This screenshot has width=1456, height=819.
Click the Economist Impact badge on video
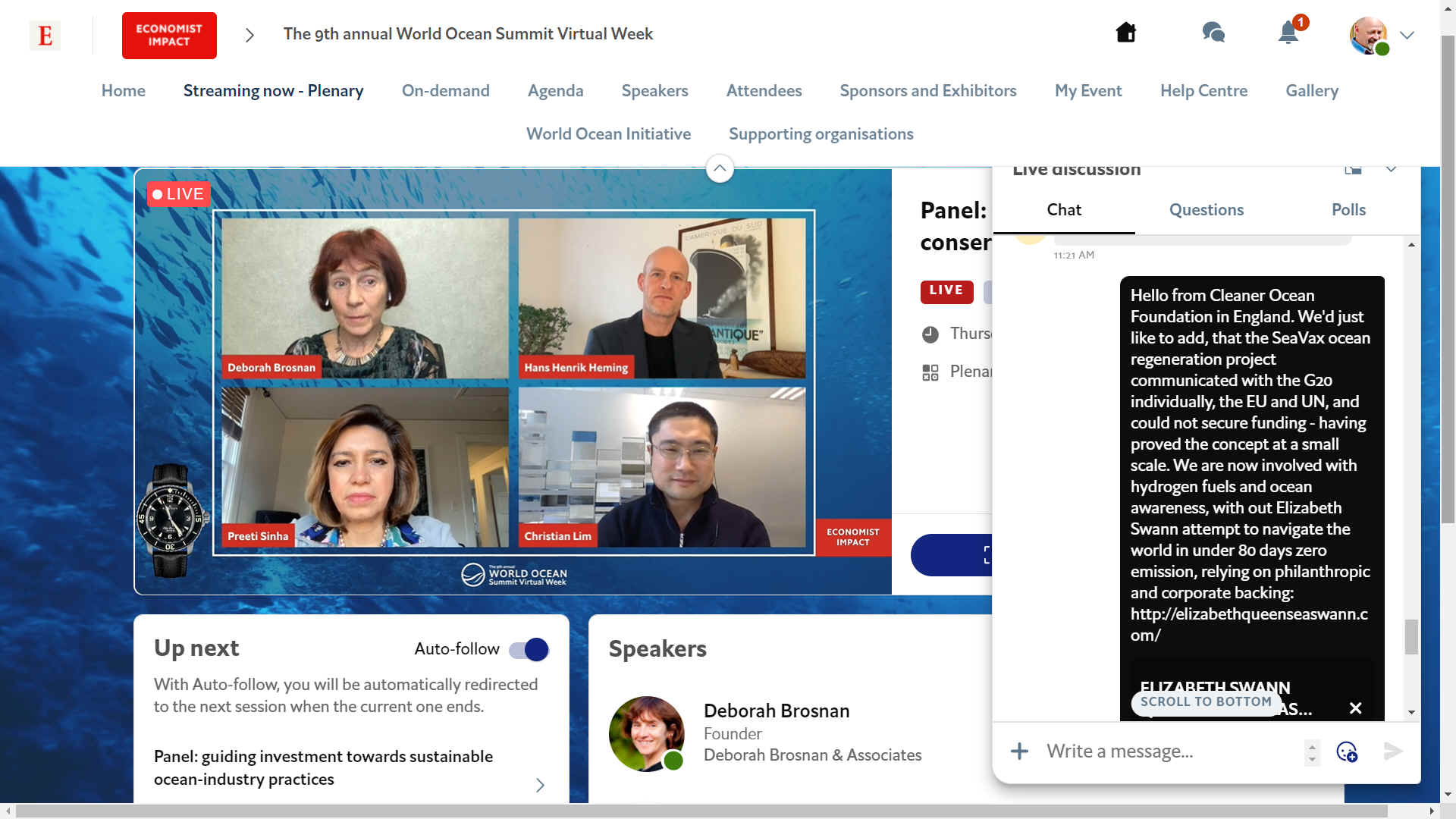[x=853, y=537]
